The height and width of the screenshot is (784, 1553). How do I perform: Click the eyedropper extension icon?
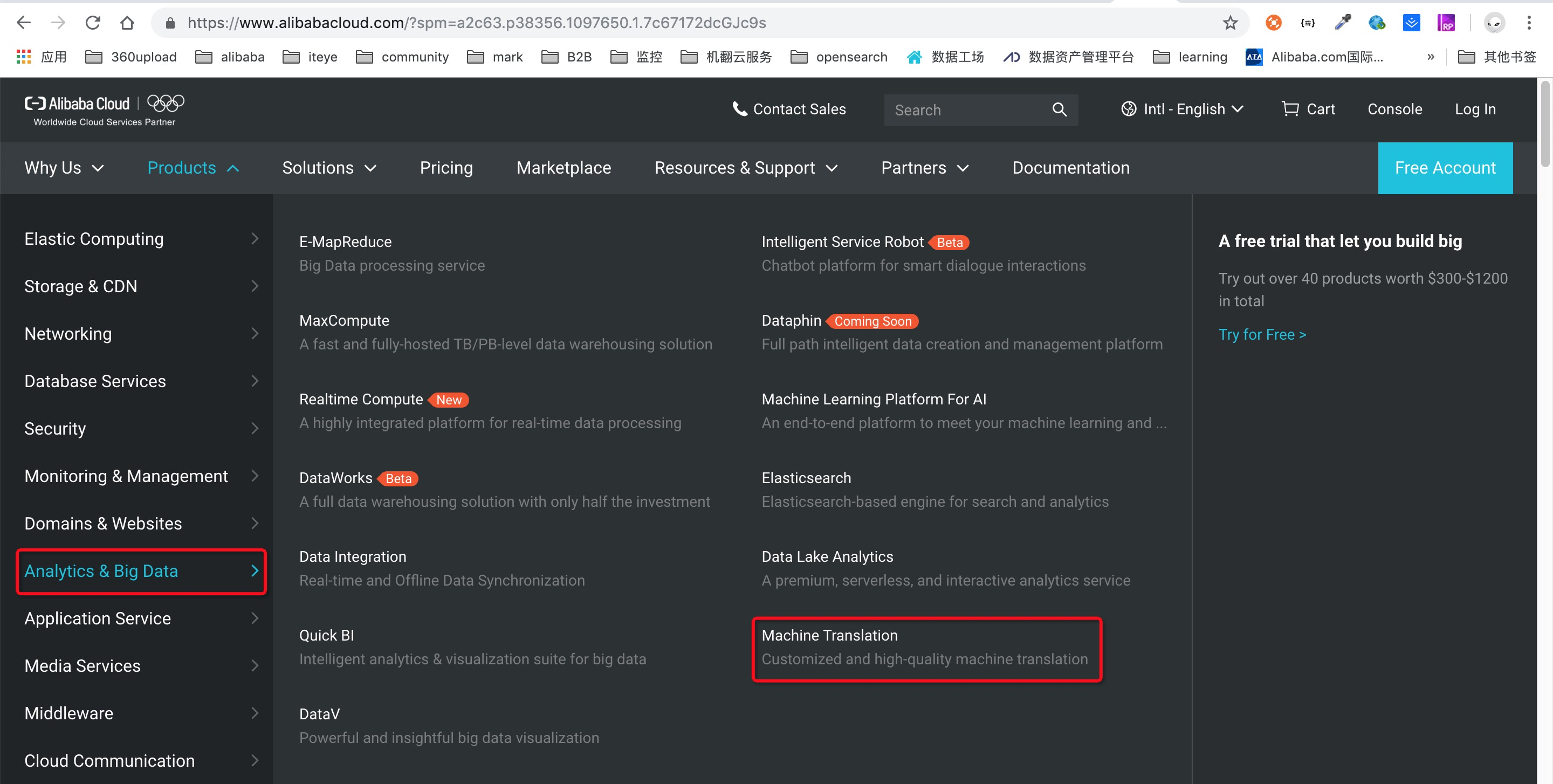[x=1343, y=23]
